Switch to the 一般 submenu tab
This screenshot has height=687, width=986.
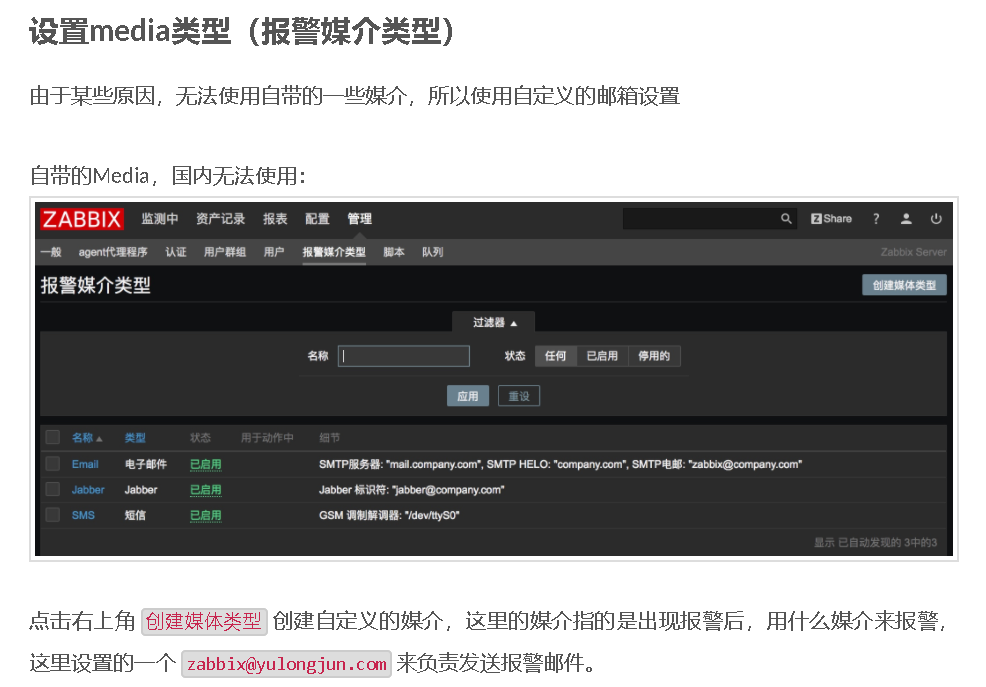click(x=51, y=252)
